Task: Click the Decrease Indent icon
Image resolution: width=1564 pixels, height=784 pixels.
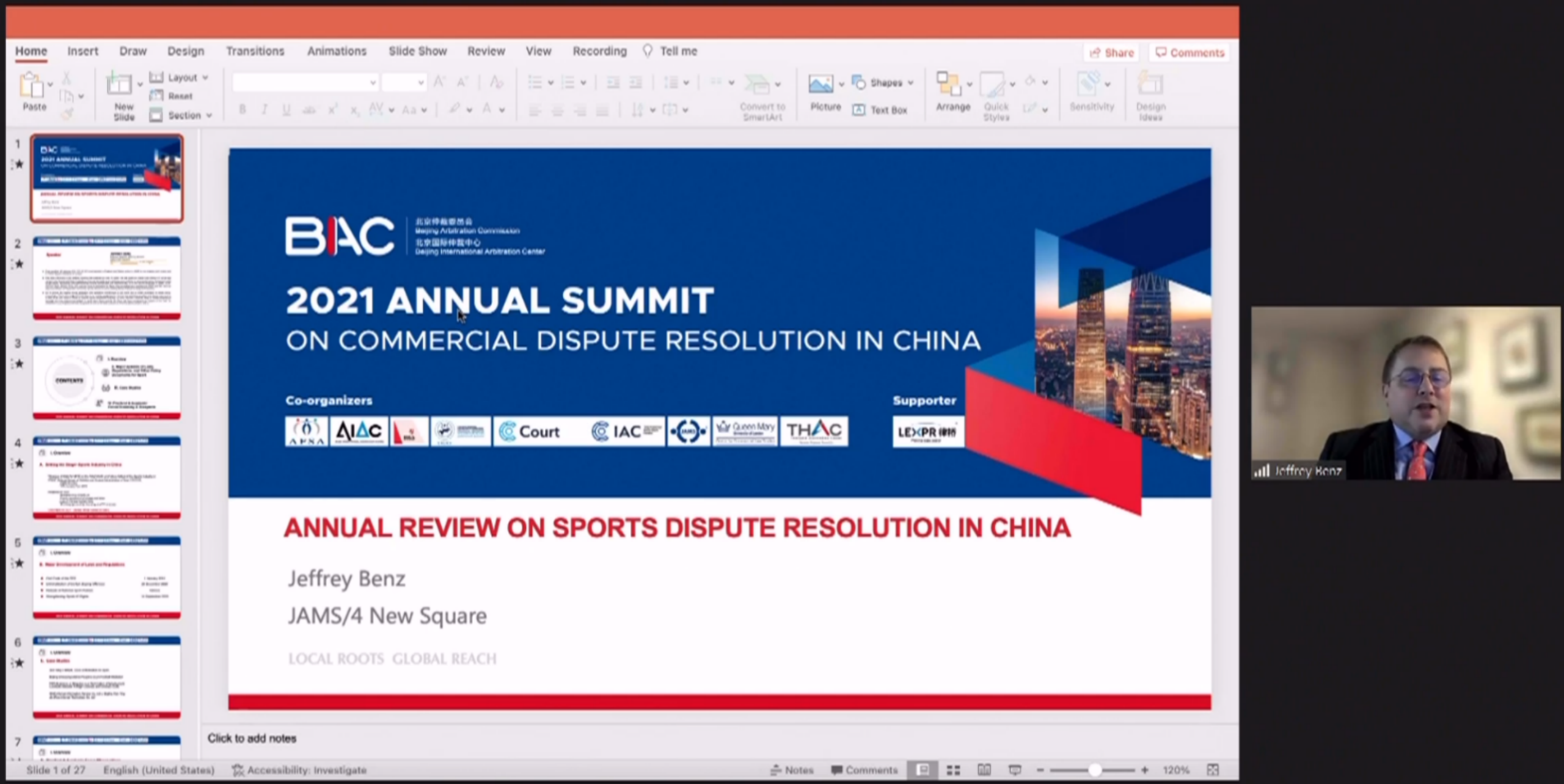Action: point(613,82)
